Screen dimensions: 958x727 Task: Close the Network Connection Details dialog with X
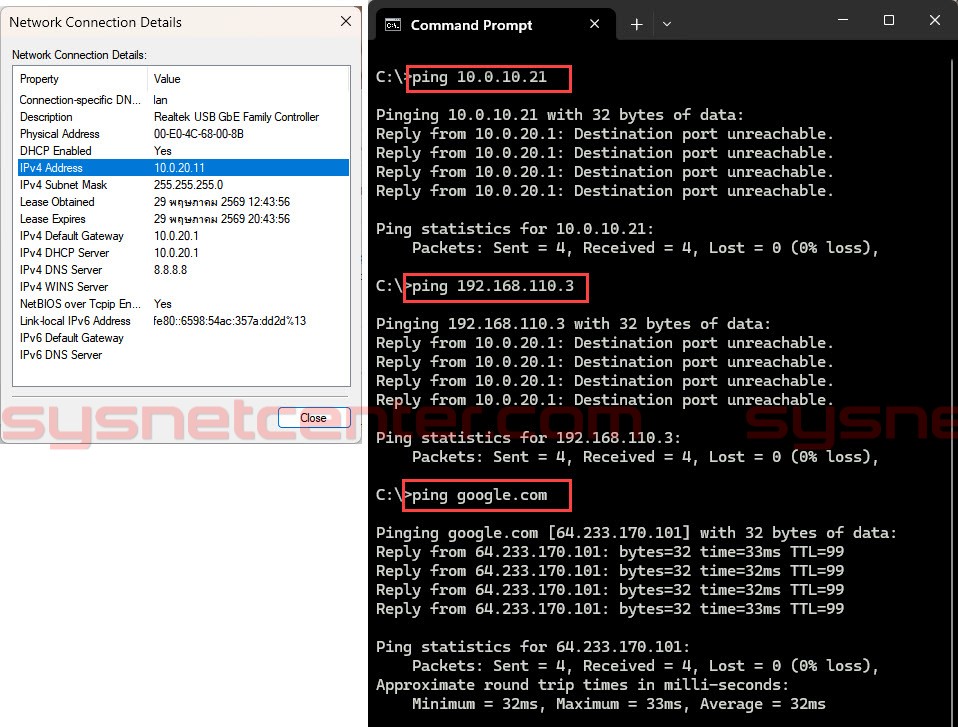[x=346, y=21]
